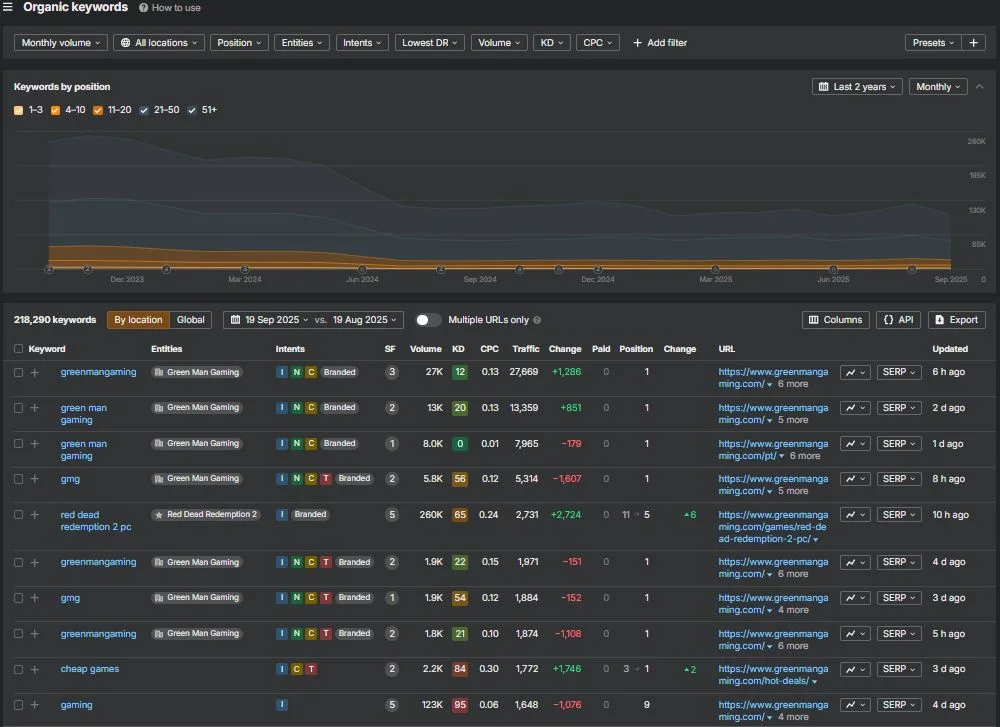Open 19 Aug 2025 comparison date picker

tap(364, 320)
